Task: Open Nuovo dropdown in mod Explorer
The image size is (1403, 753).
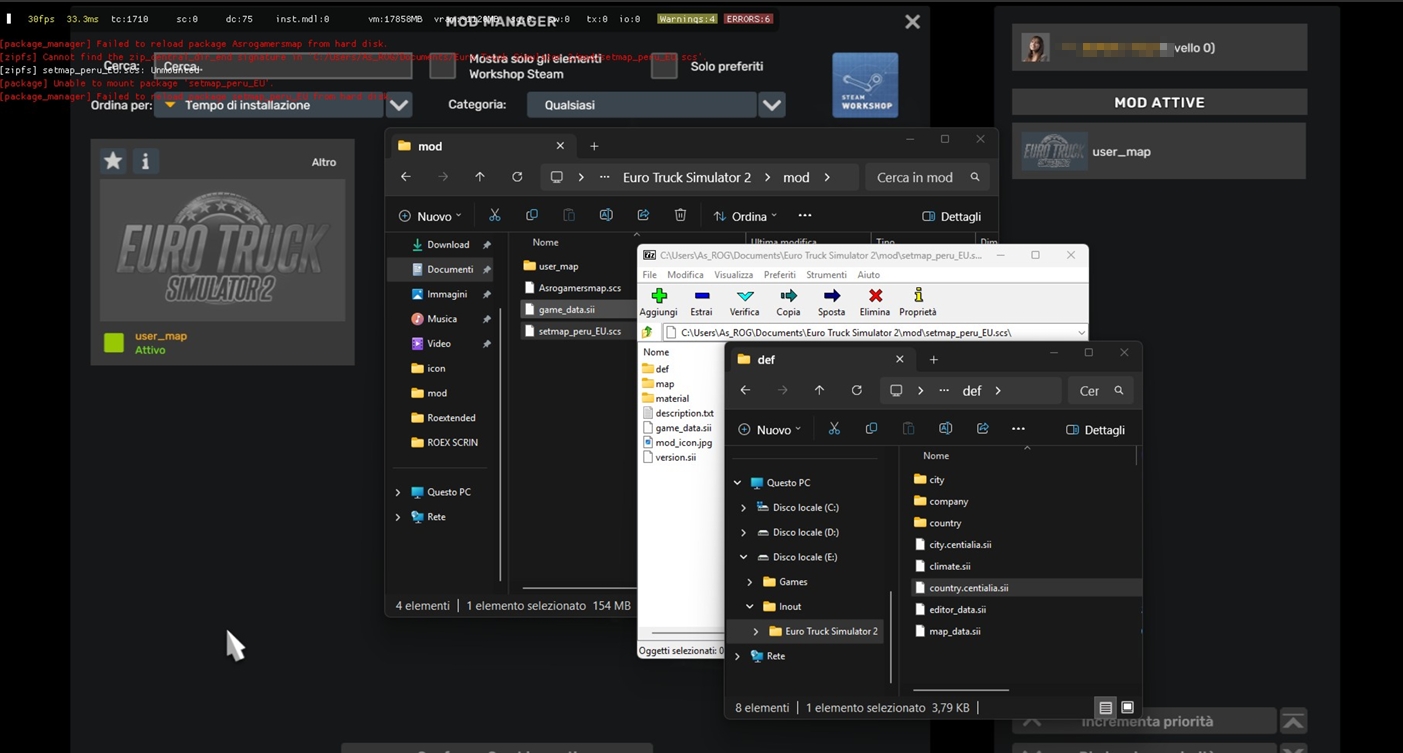Action: tap(430, 216)
